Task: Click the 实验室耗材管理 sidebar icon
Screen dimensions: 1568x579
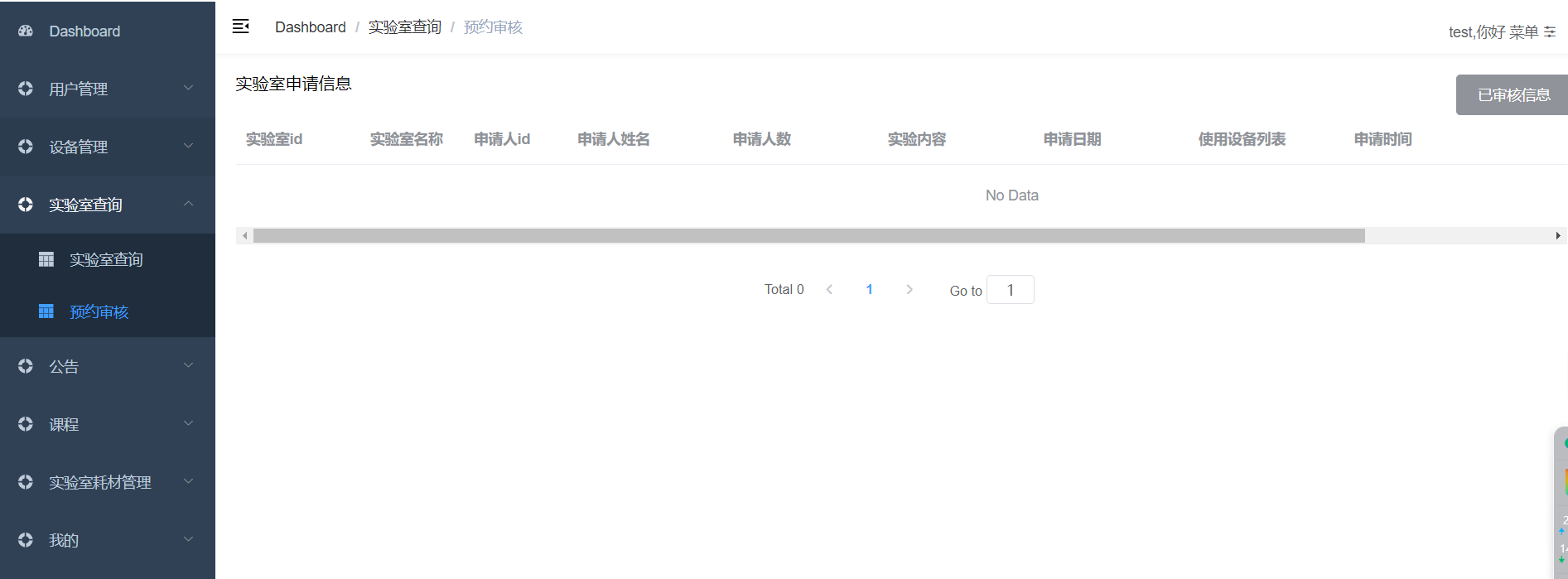Action: [26, 482]
